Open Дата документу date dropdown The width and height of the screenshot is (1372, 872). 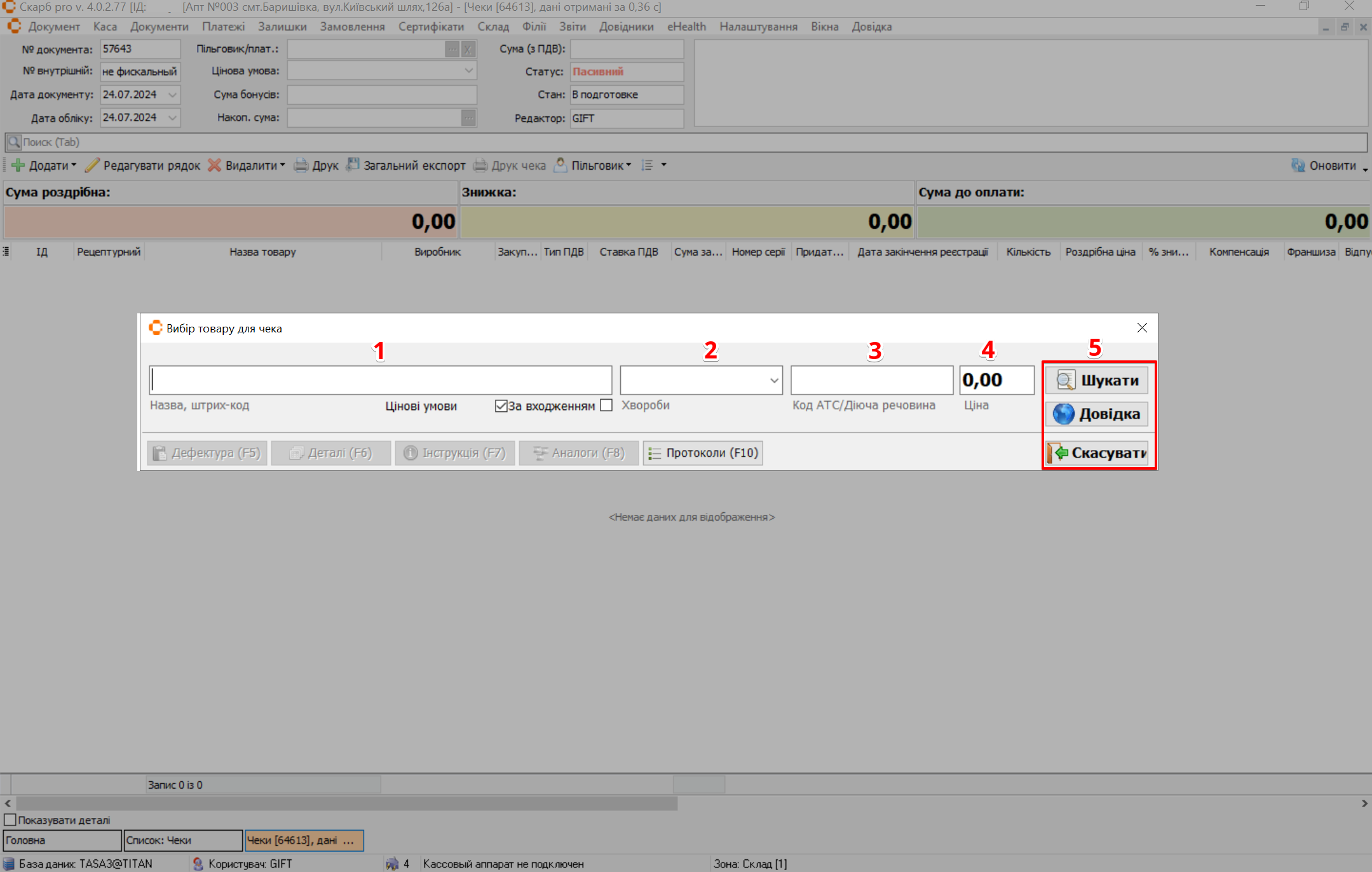pyautogui.click(x=172, y=95)
